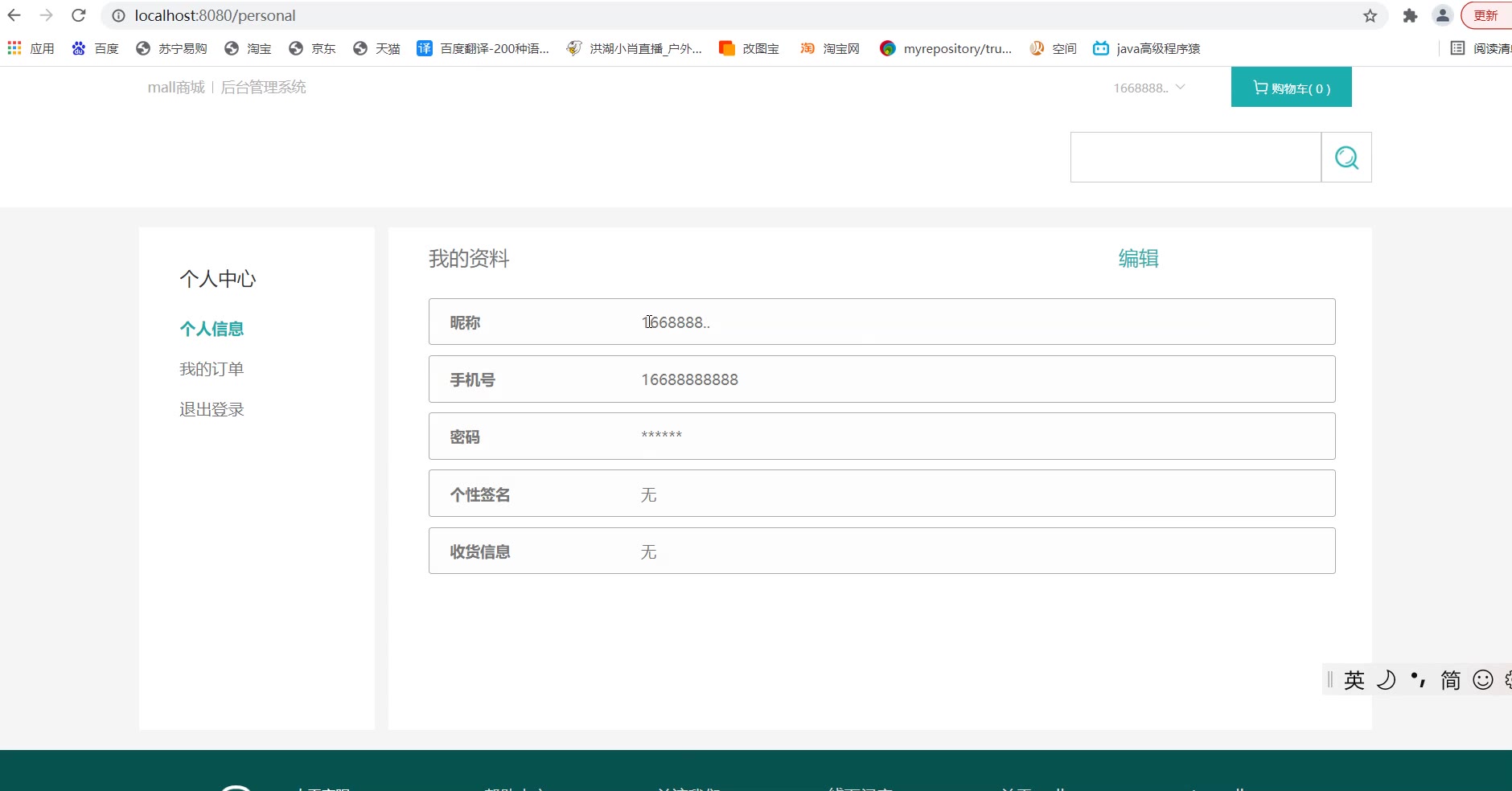Click the site info icon in address bar
The height and width of the screenshot is (791, 1512).
coord(118,15)
